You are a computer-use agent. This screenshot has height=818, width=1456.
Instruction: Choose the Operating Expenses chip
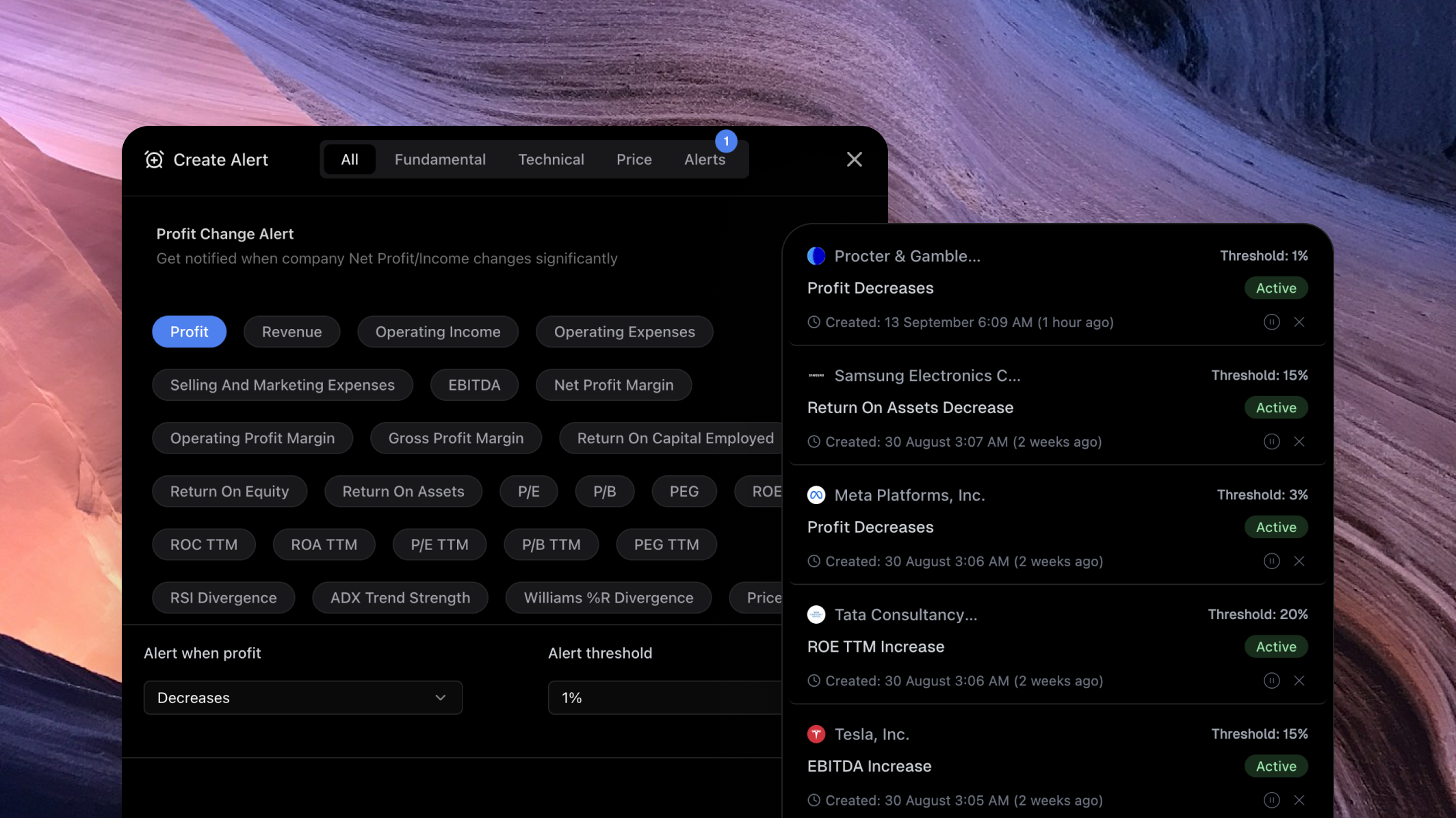click(x=624, y=332)
